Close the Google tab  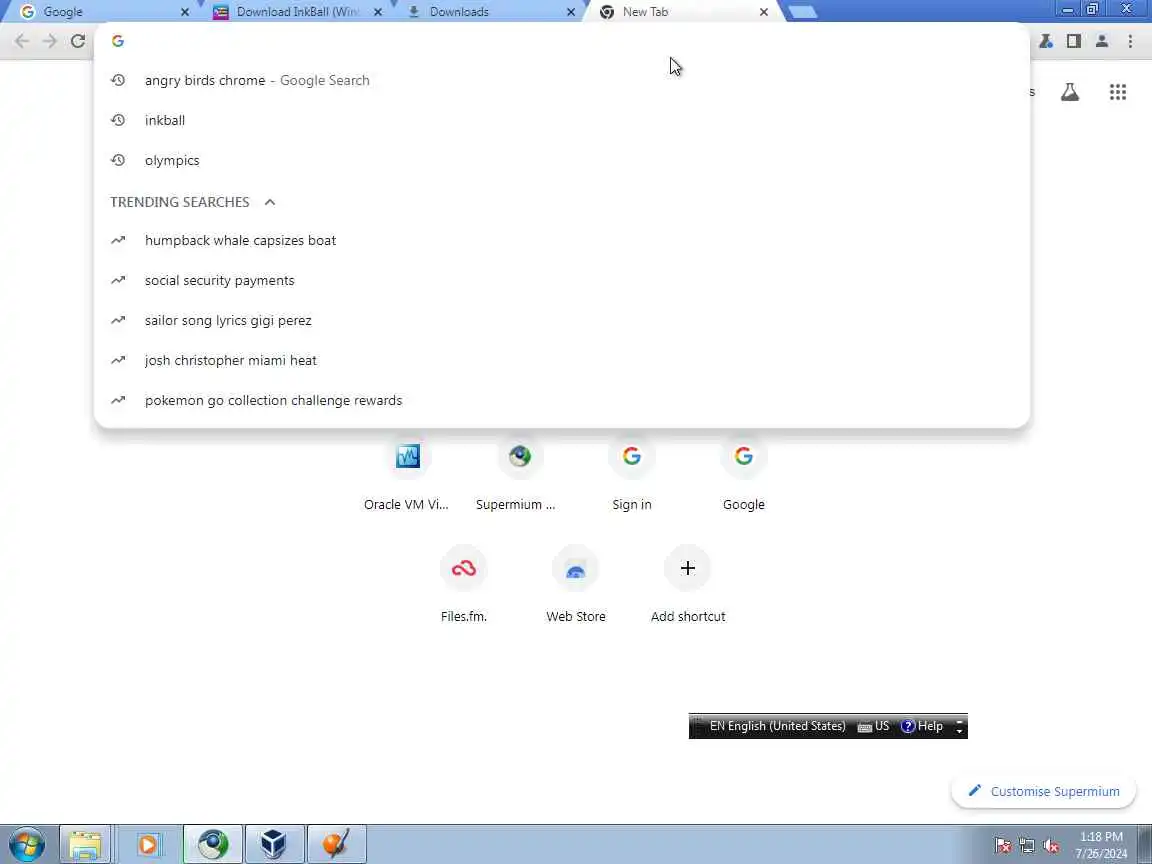click(185, 12)
